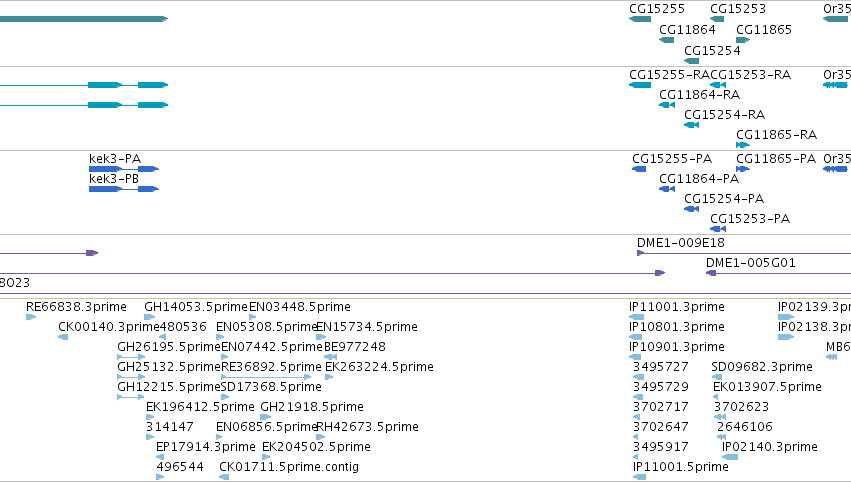Click transcript CG11865-RA

[777, 135]
